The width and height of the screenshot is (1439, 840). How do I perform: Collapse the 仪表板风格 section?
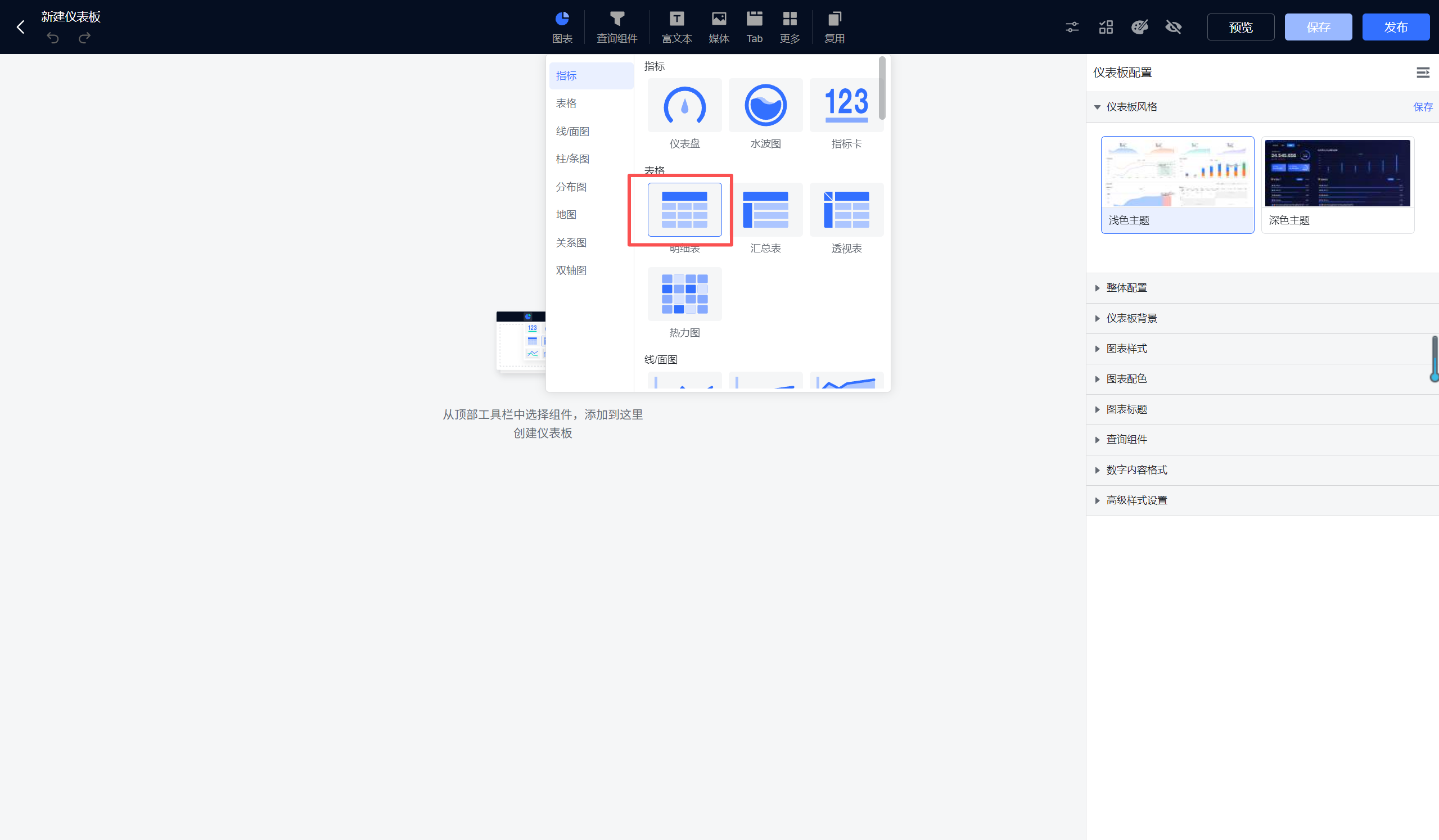(x=1131, y=107)
